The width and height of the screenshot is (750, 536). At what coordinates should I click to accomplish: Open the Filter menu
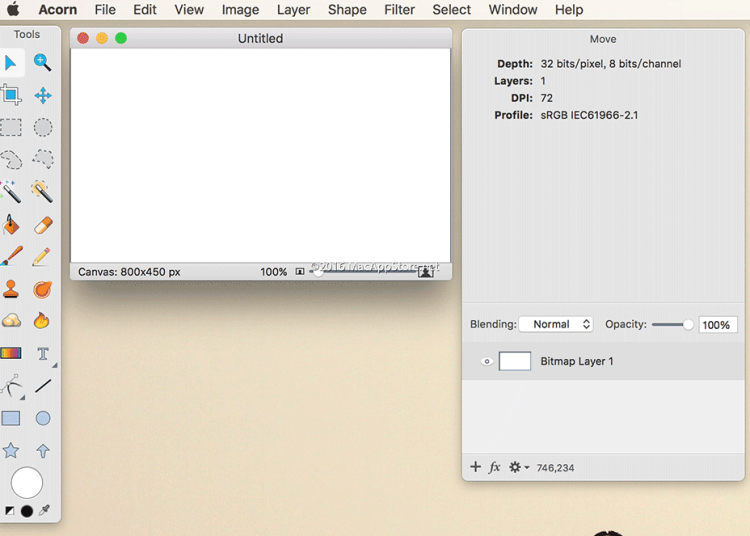[x=399, y=10]
